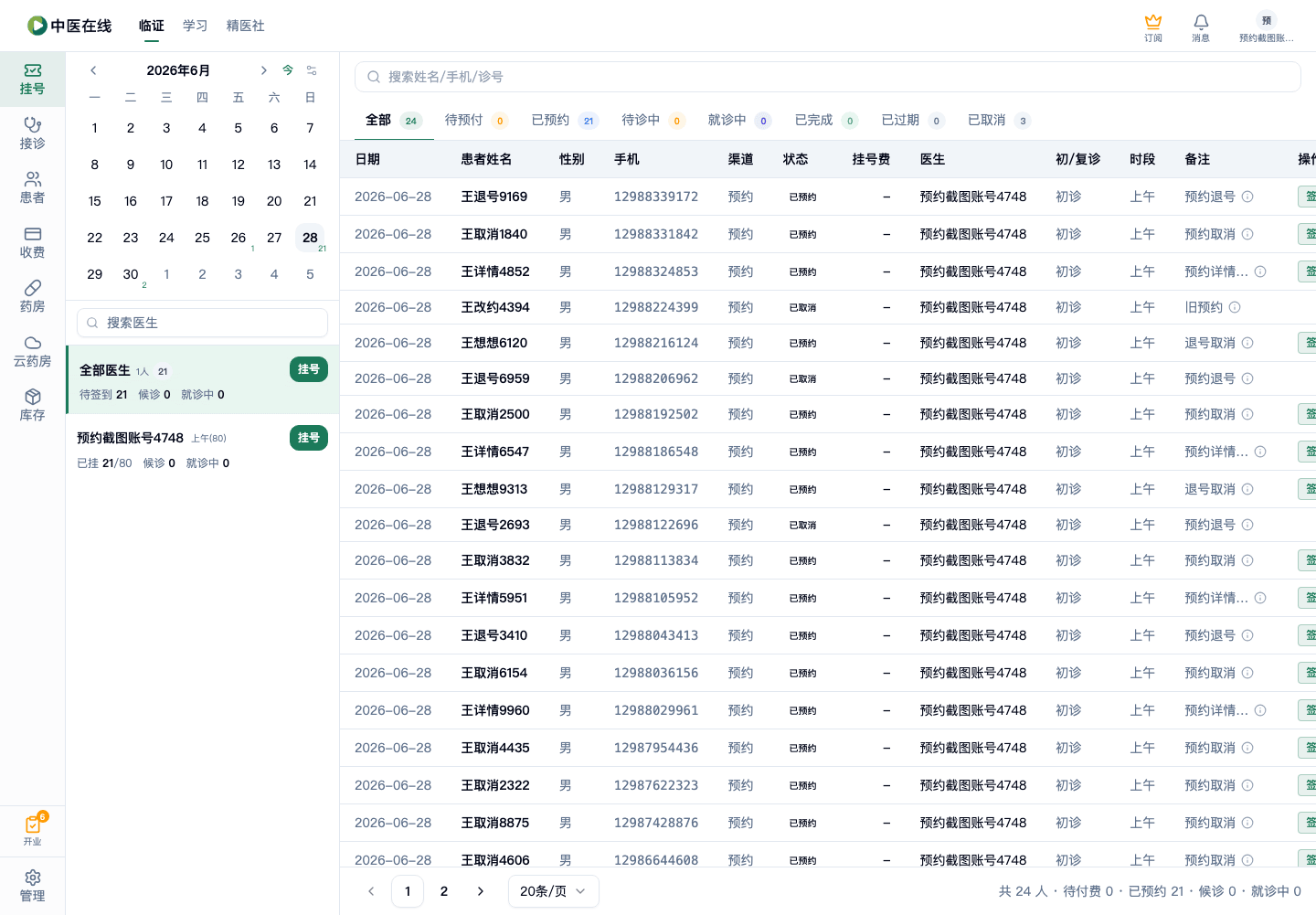The width and height of the screenshot is (1316, 915).
Task: Open the 消息 notification bell
Action: coord(1201,27)
